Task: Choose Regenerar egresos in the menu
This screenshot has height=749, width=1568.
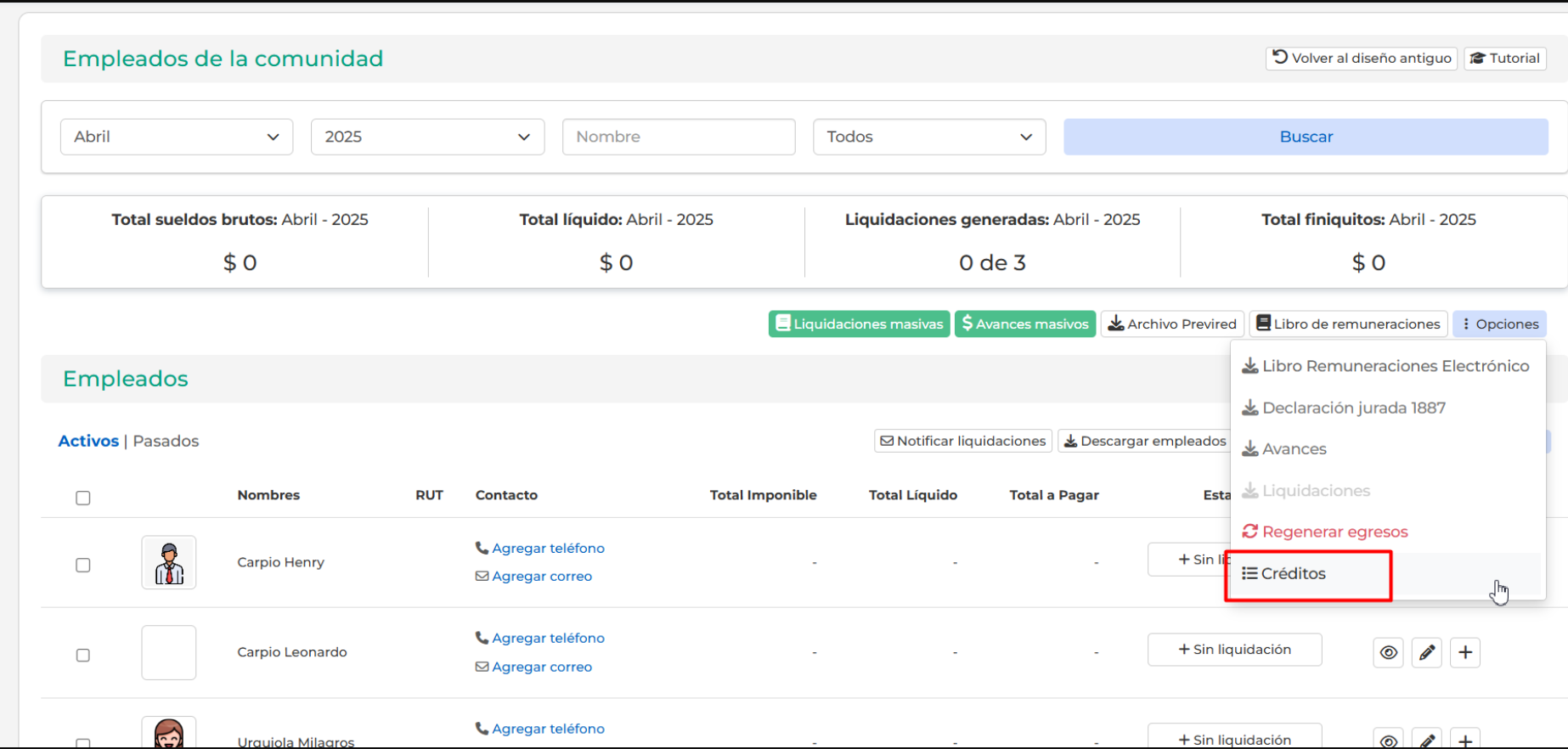Action: click(1334, 532)
